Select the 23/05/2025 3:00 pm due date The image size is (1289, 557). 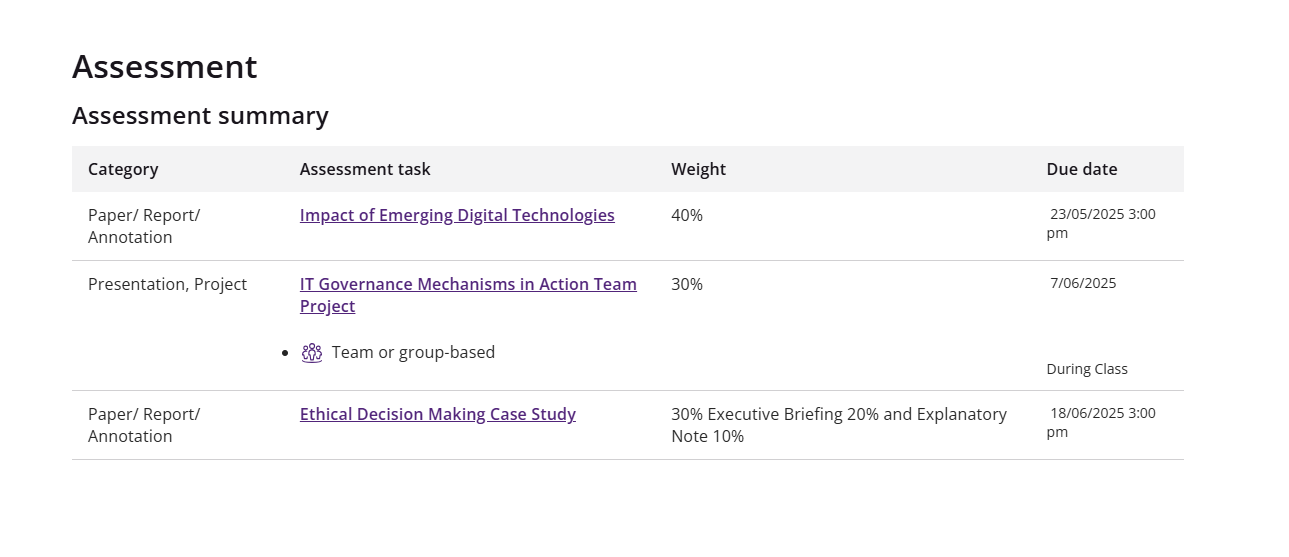pos(1101,223)
